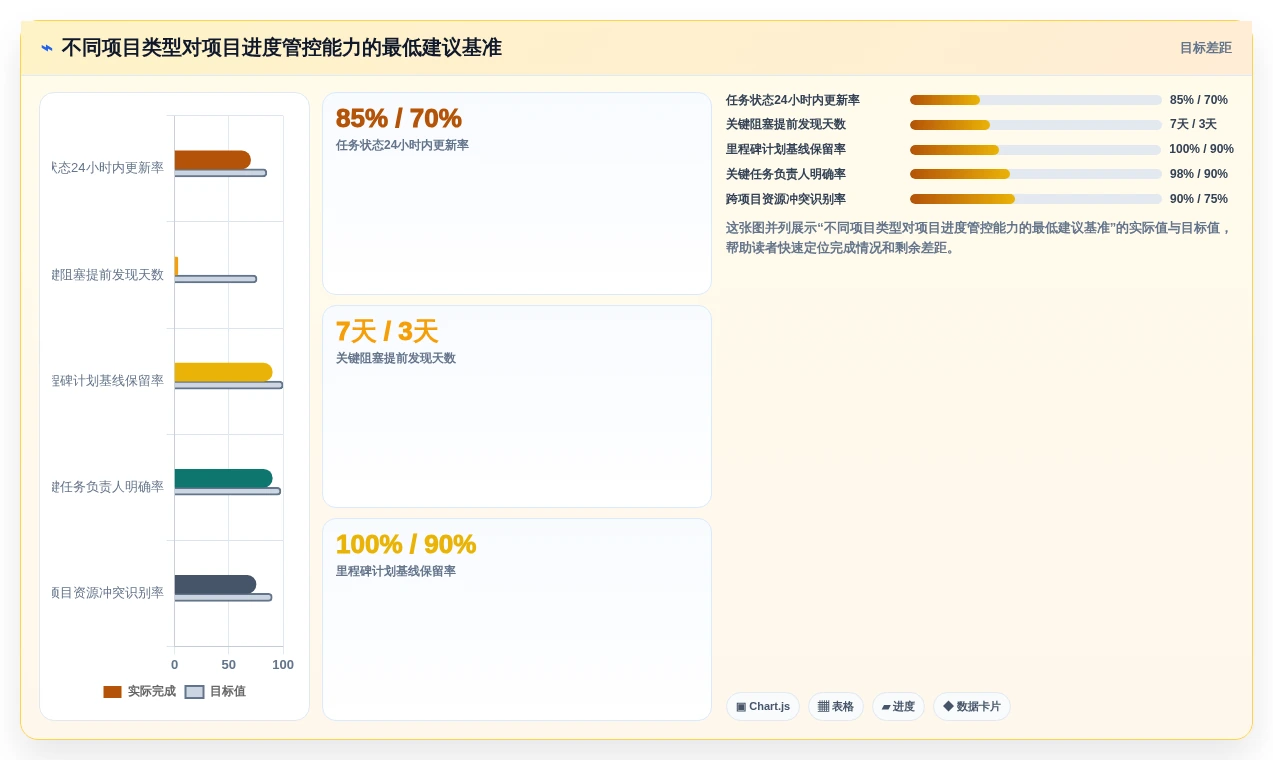Click the 关键任务负责人明确率 progress bar
Screen dimensions: 1273x760
pos(1035,174)
